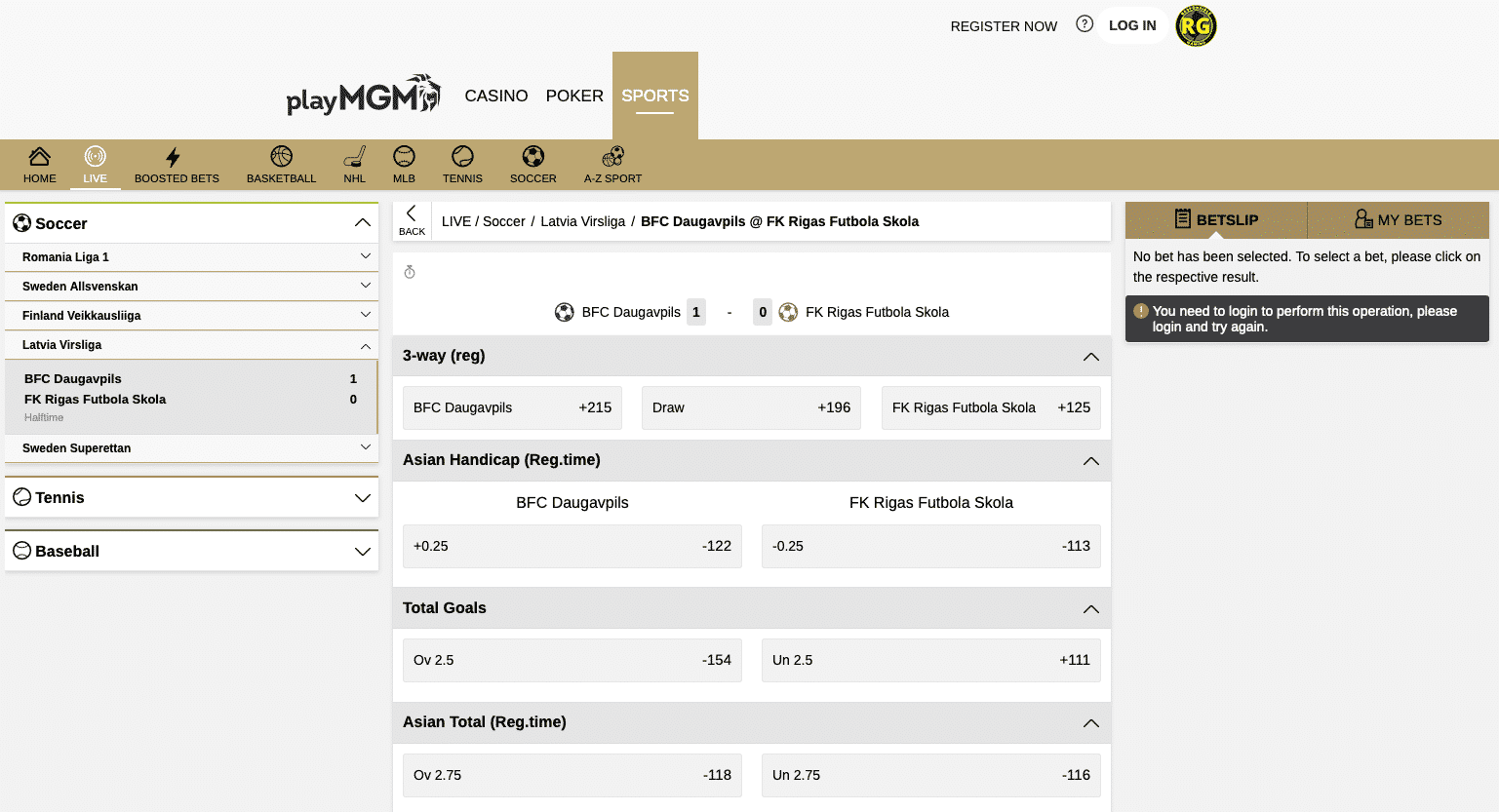This screenshot has width=1499, height=812.
Task: Click the playMGM logo
Action: pyautogui.click(x=363, y=96)
